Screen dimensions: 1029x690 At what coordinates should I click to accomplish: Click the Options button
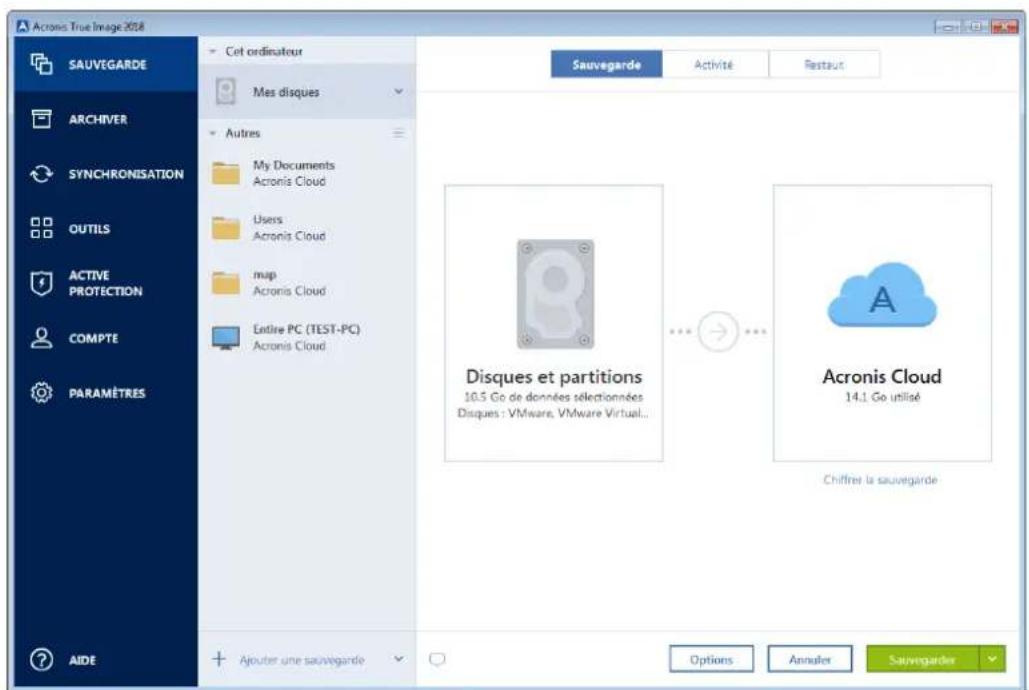point(711,659)
